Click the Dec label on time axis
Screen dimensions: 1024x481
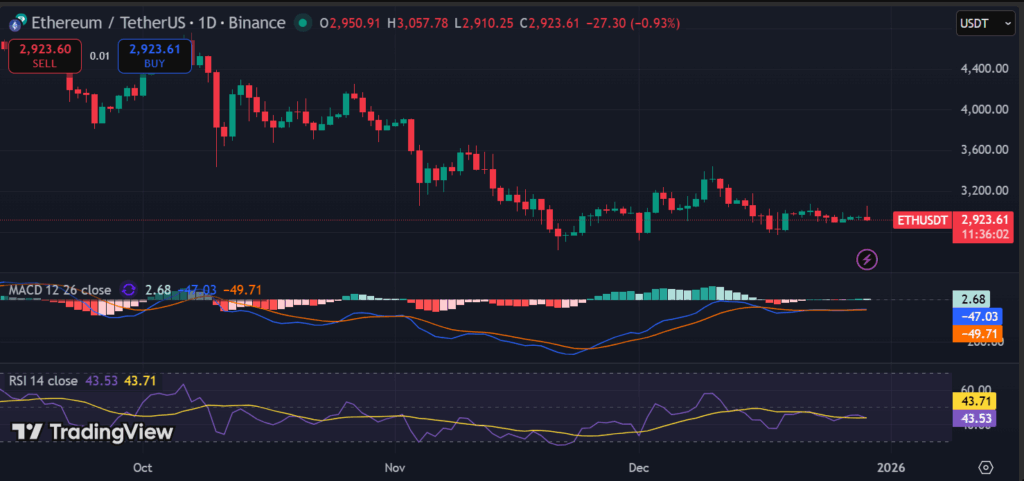[639, 467]
